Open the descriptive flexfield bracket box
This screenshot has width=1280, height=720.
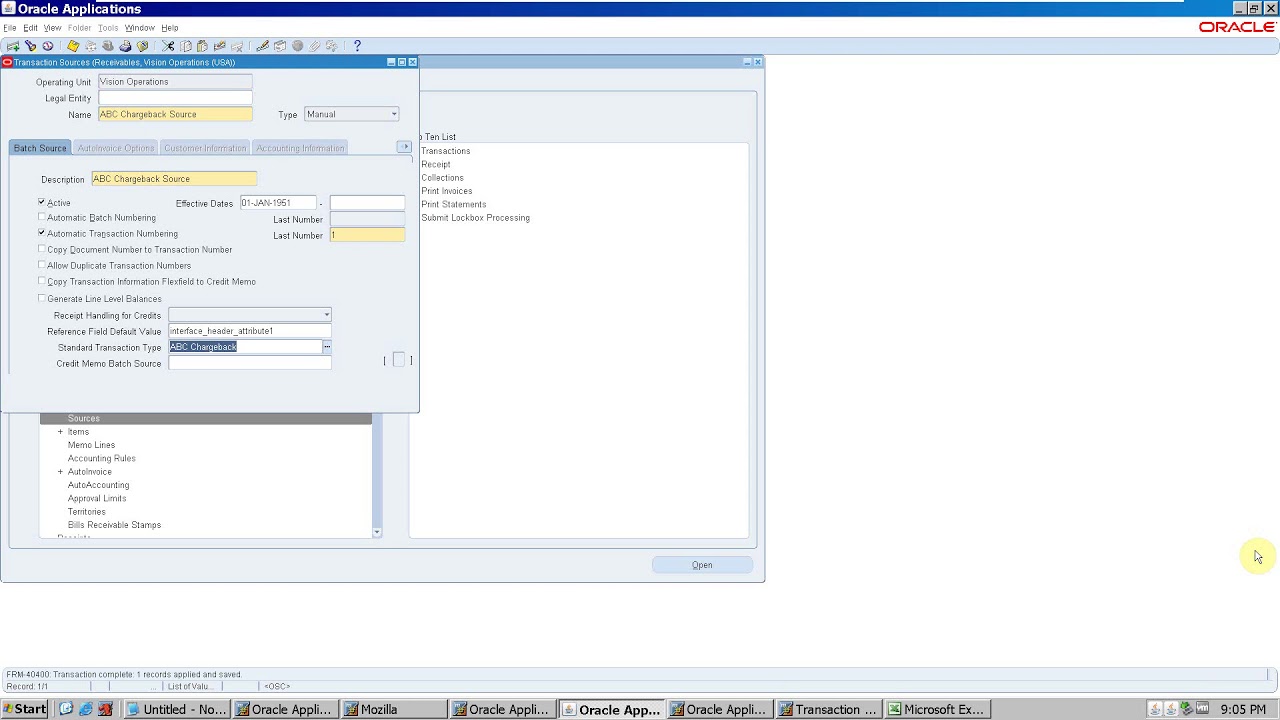pos(398,360)
